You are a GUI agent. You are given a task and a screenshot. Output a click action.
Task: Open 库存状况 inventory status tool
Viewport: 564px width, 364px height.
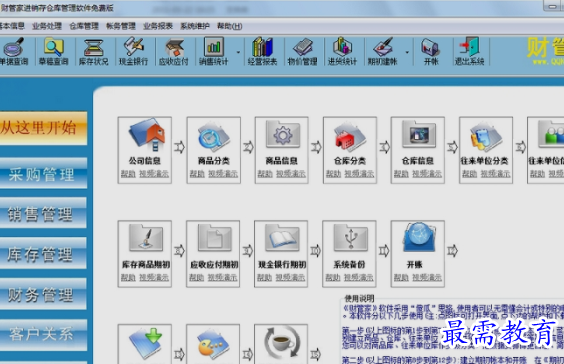94,52
